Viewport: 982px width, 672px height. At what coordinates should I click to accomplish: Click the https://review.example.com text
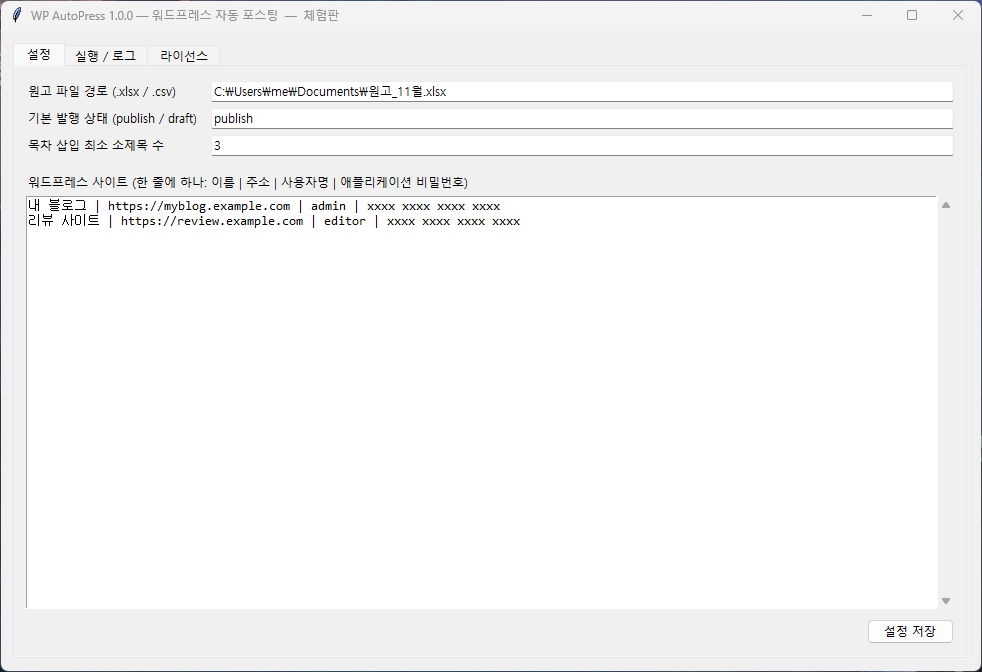(x=212, y=221)
